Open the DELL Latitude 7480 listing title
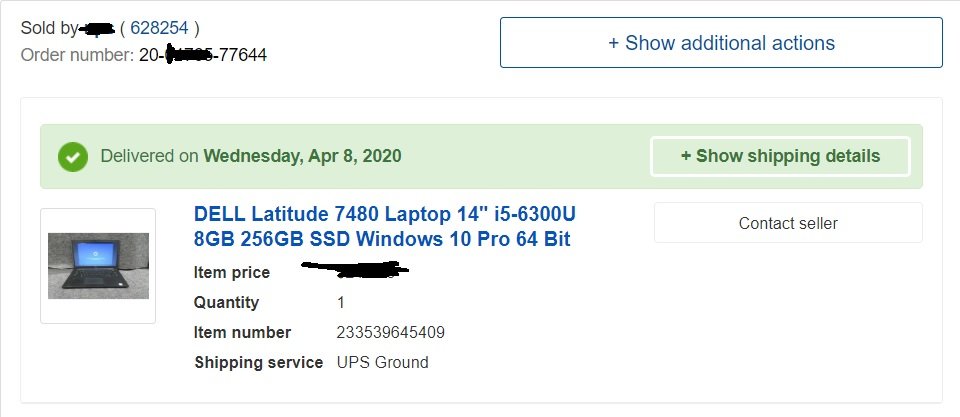This screenshot has width=960, height=417. [384, 226]
